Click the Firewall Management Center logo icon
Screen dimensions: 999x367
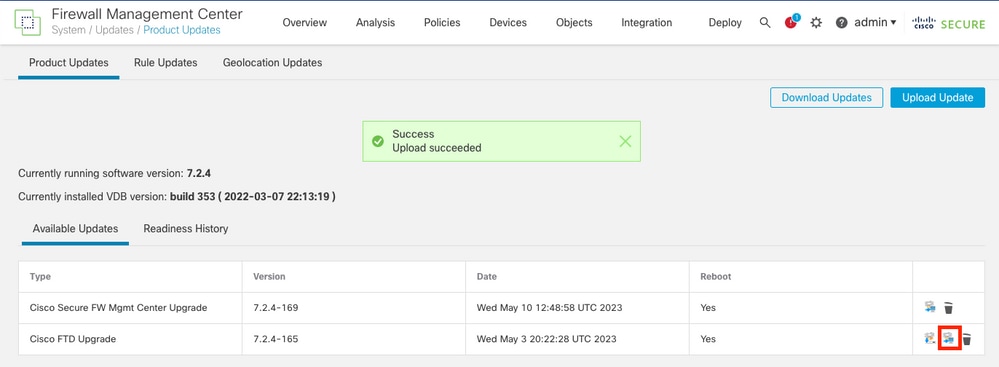pyautogui.click(x=27, y=22)
